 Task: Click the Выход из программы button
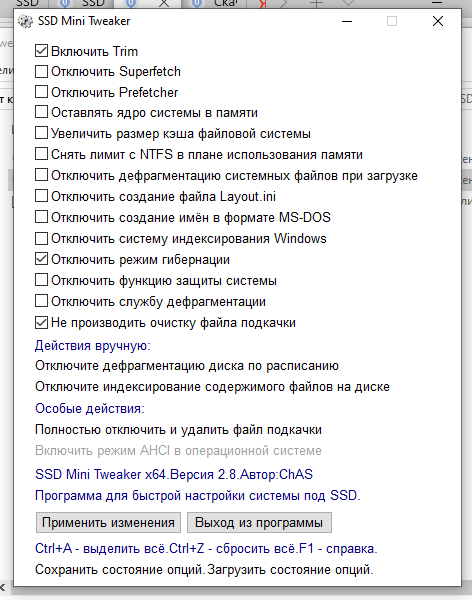259,523
